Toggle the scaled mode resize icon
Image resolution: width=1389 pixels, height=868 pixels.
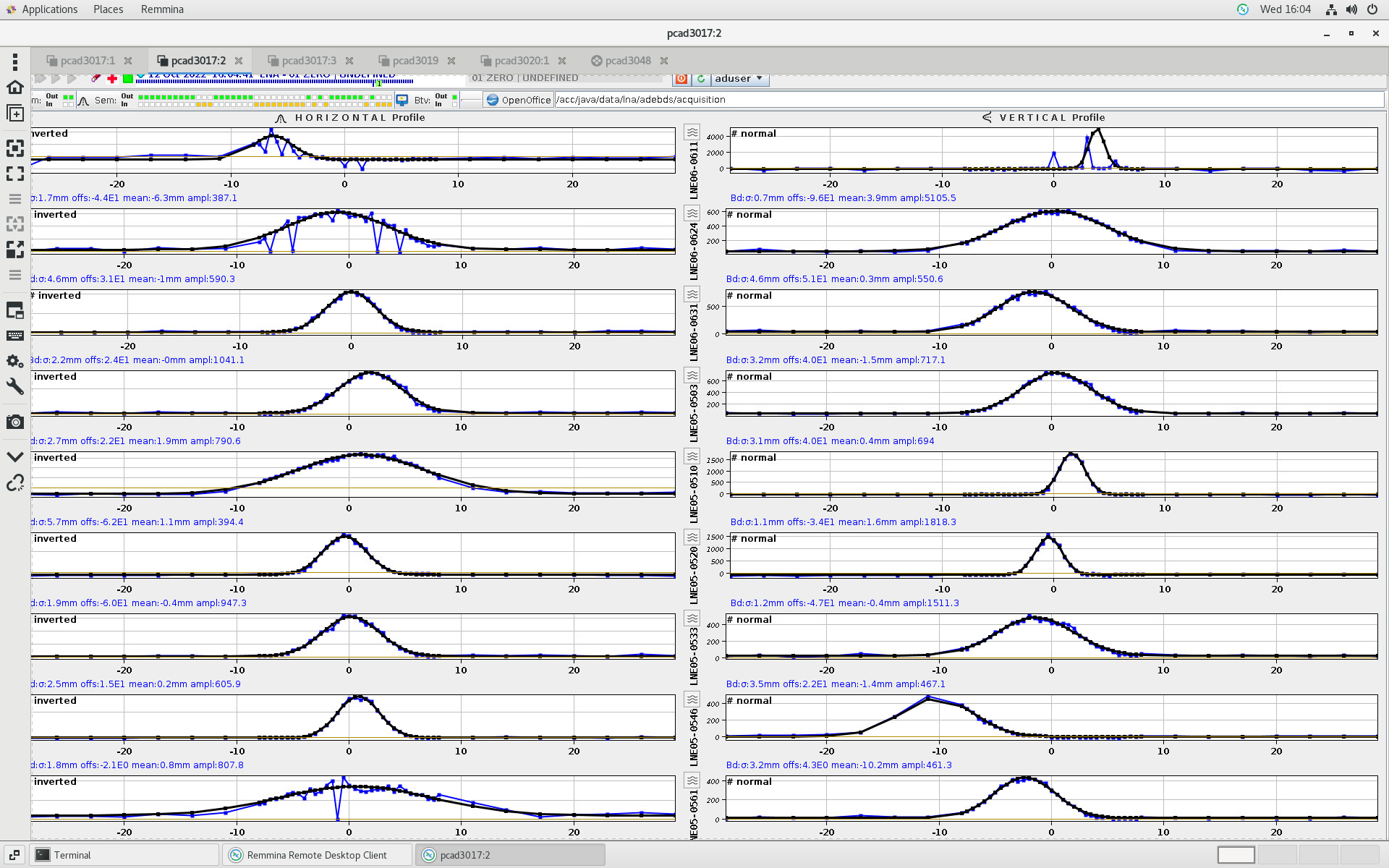(x=15, y=250)
